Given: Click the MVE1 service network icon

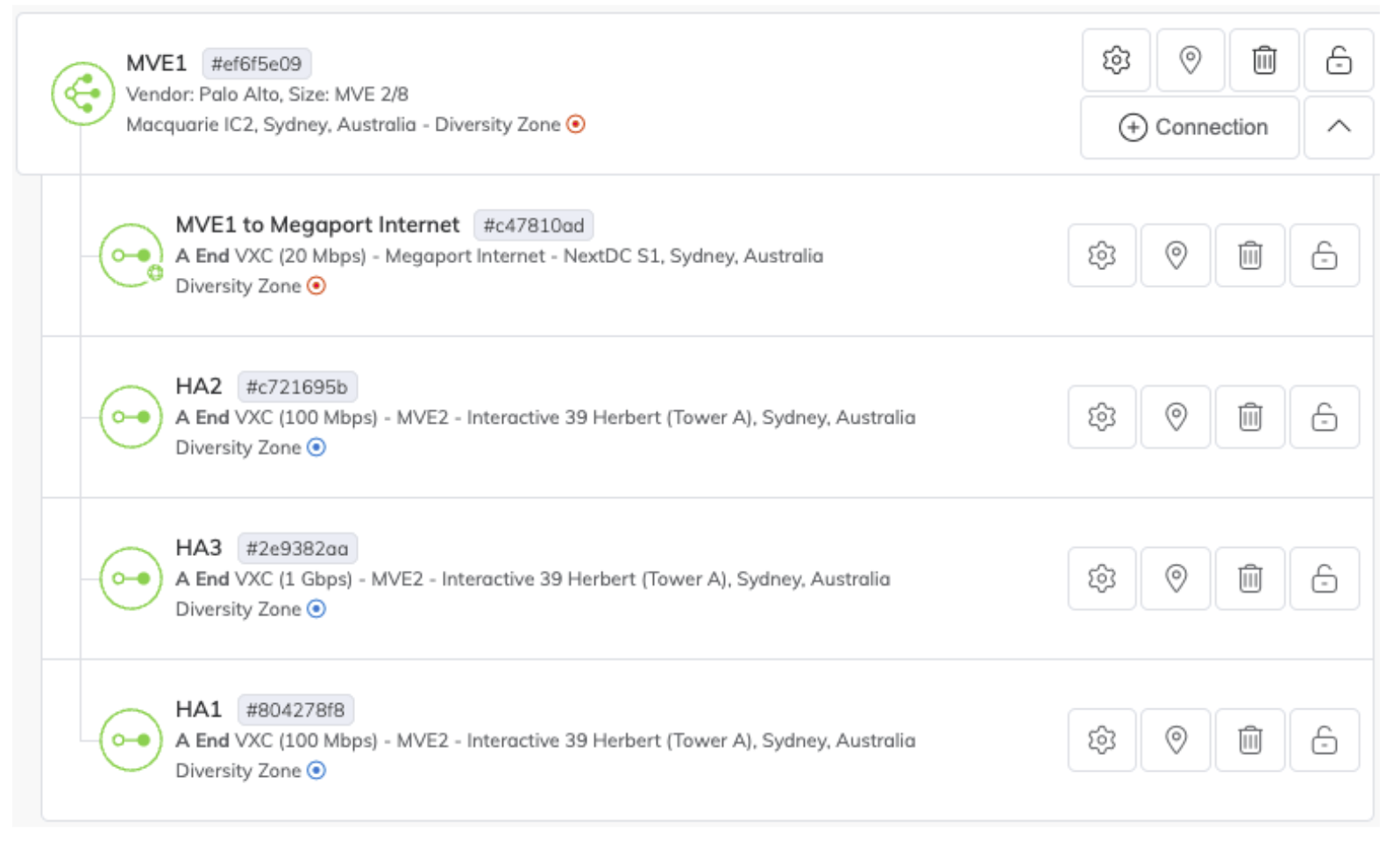Looking at the screenshot, I should (82, 89).
